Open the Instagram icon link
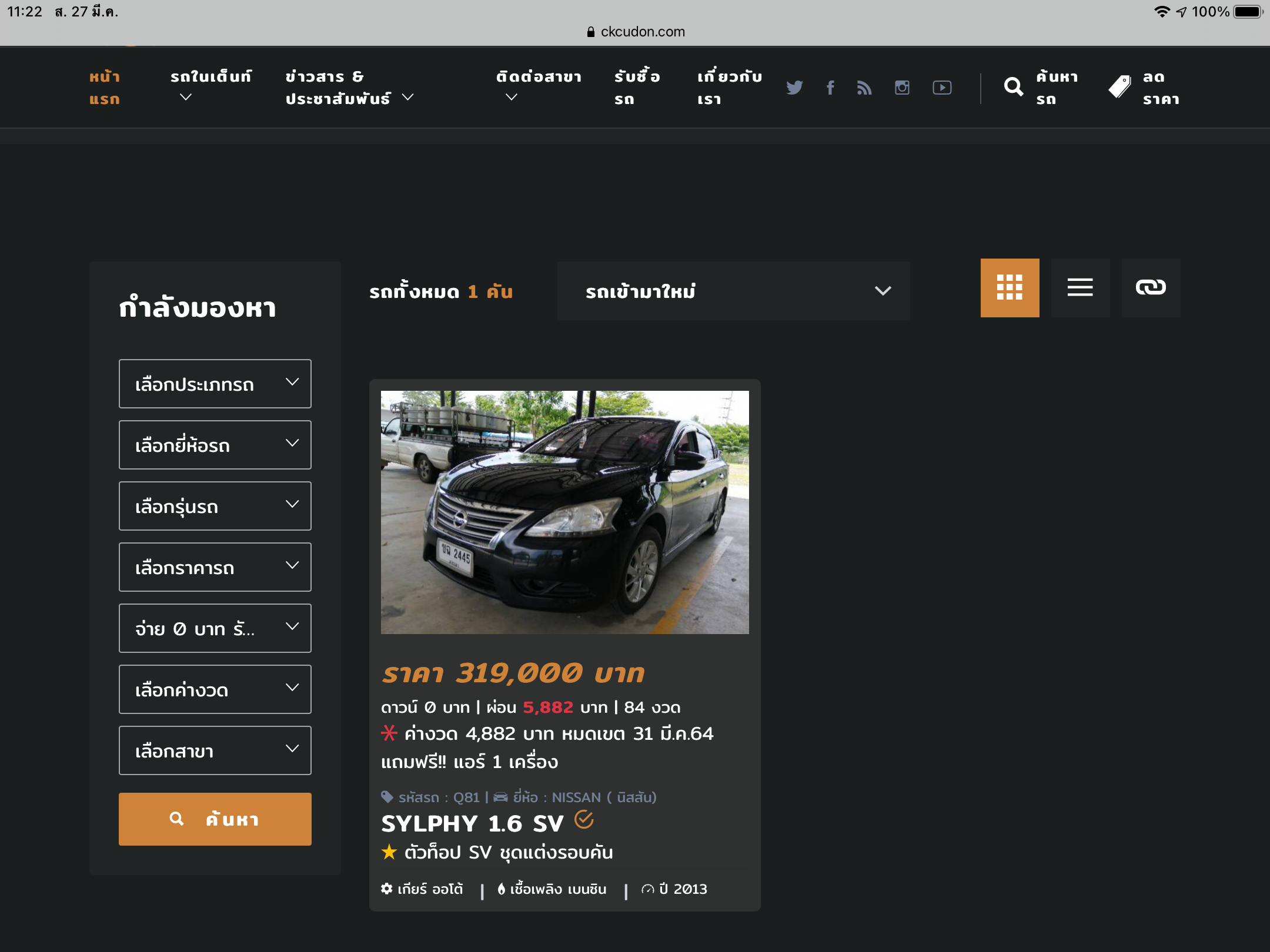1270x952 pixels. pos(902,88)
